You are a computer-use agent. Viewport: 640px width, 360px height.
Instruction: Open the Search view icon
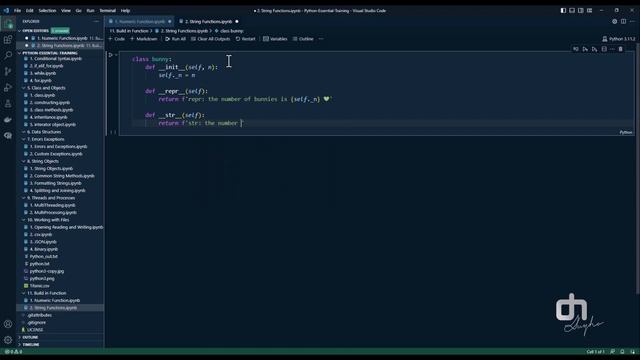pos(8,56)
